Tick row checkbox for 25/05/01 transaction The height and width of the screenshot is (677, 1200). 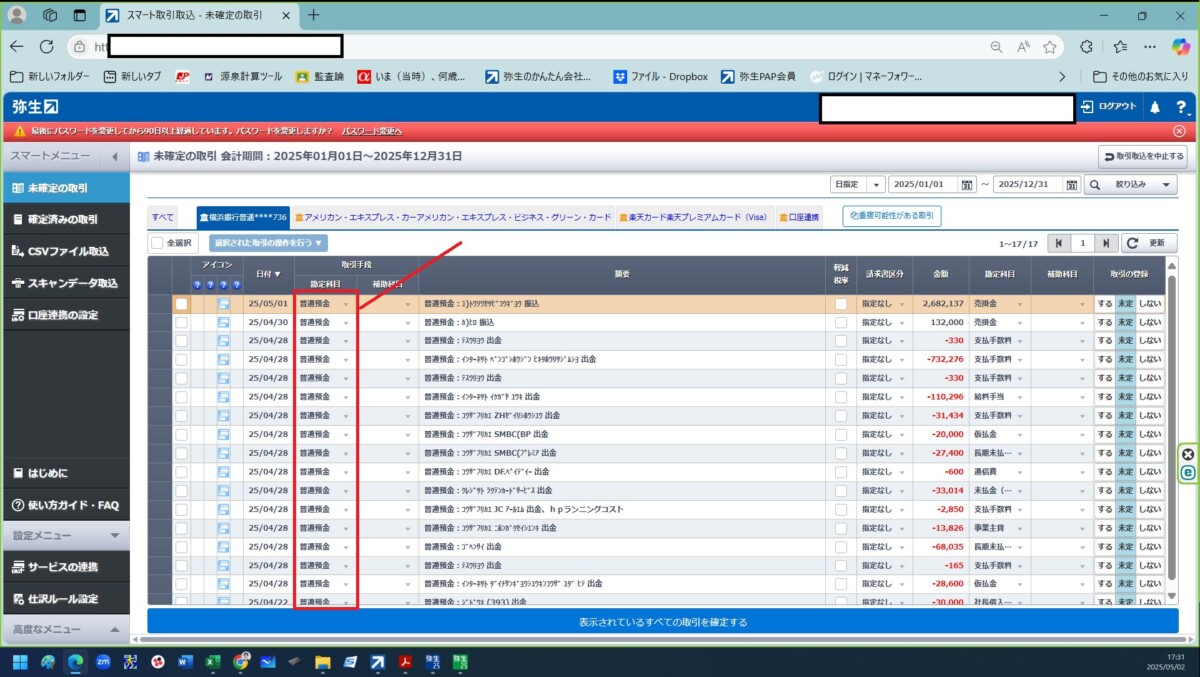point(181,304)
